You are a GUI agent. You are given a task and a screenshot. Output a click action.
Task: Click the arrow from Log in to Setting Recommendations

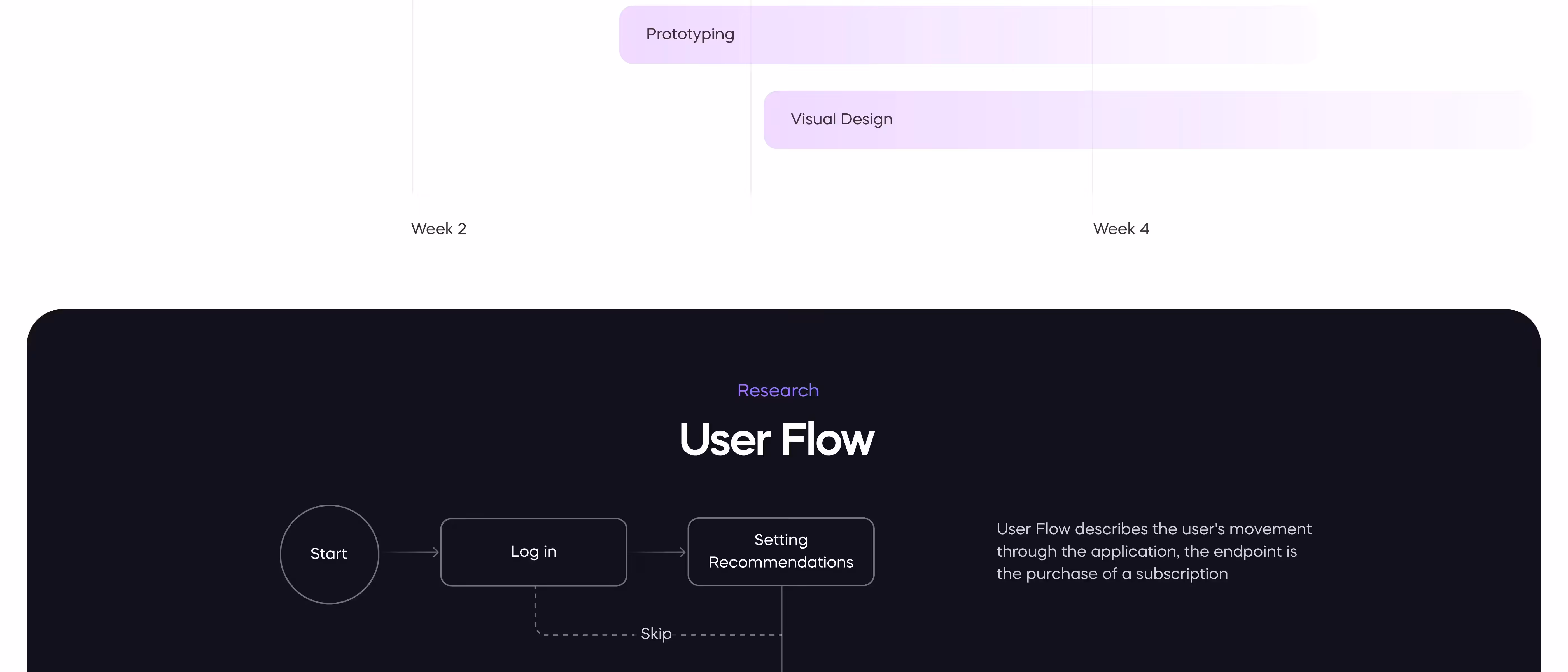click(x=658, y=552)
